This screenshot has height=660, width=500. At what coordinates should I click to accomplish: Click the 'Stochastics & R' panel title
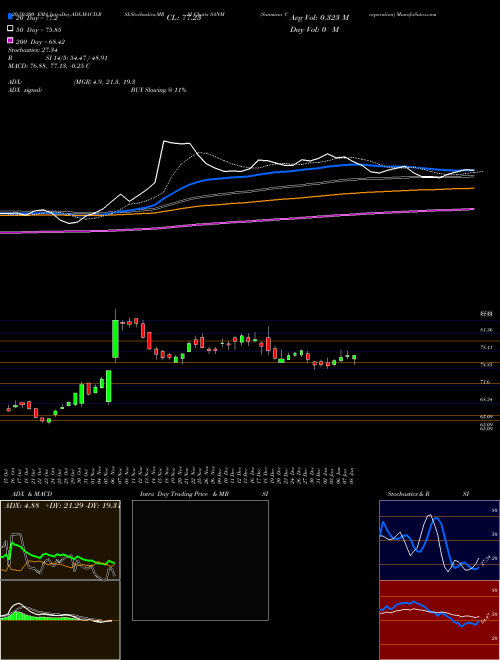tap(409, 494)
